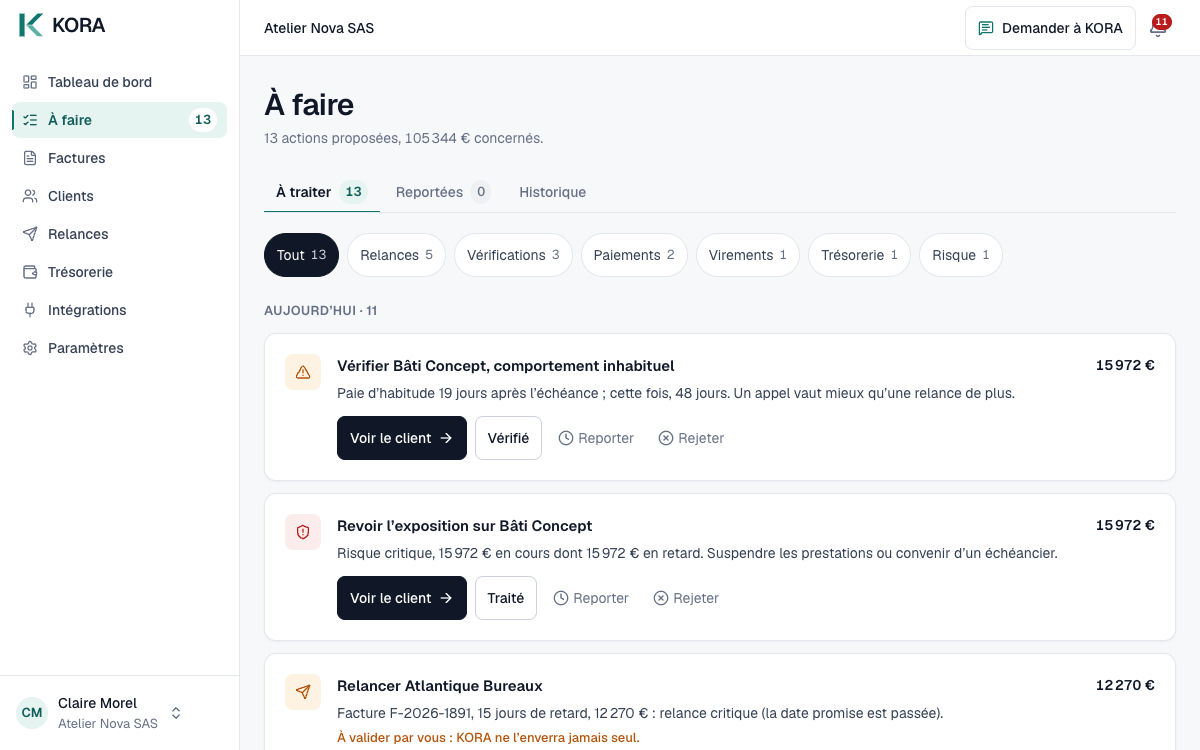Click Rejeter on Revoir l'exposition card
The height and width of the screenshot is (750, 1200).
point(686,598)
